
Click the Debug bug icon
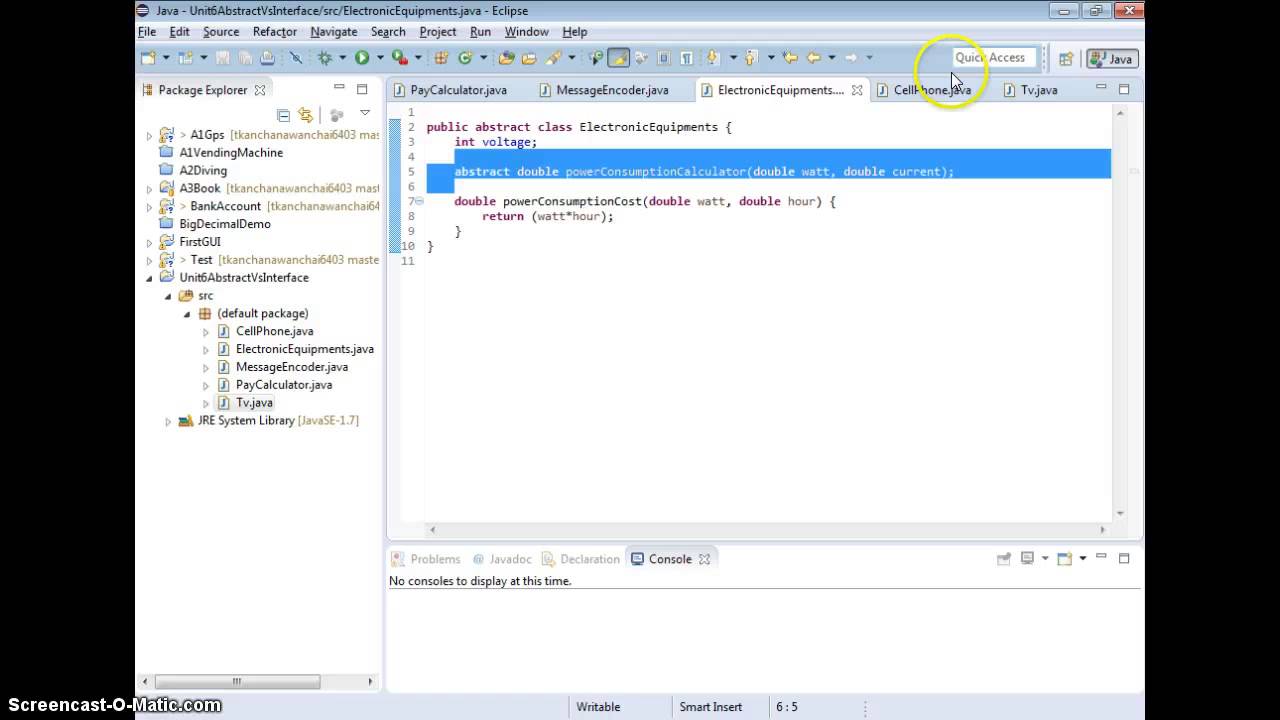tap(325, 58)
